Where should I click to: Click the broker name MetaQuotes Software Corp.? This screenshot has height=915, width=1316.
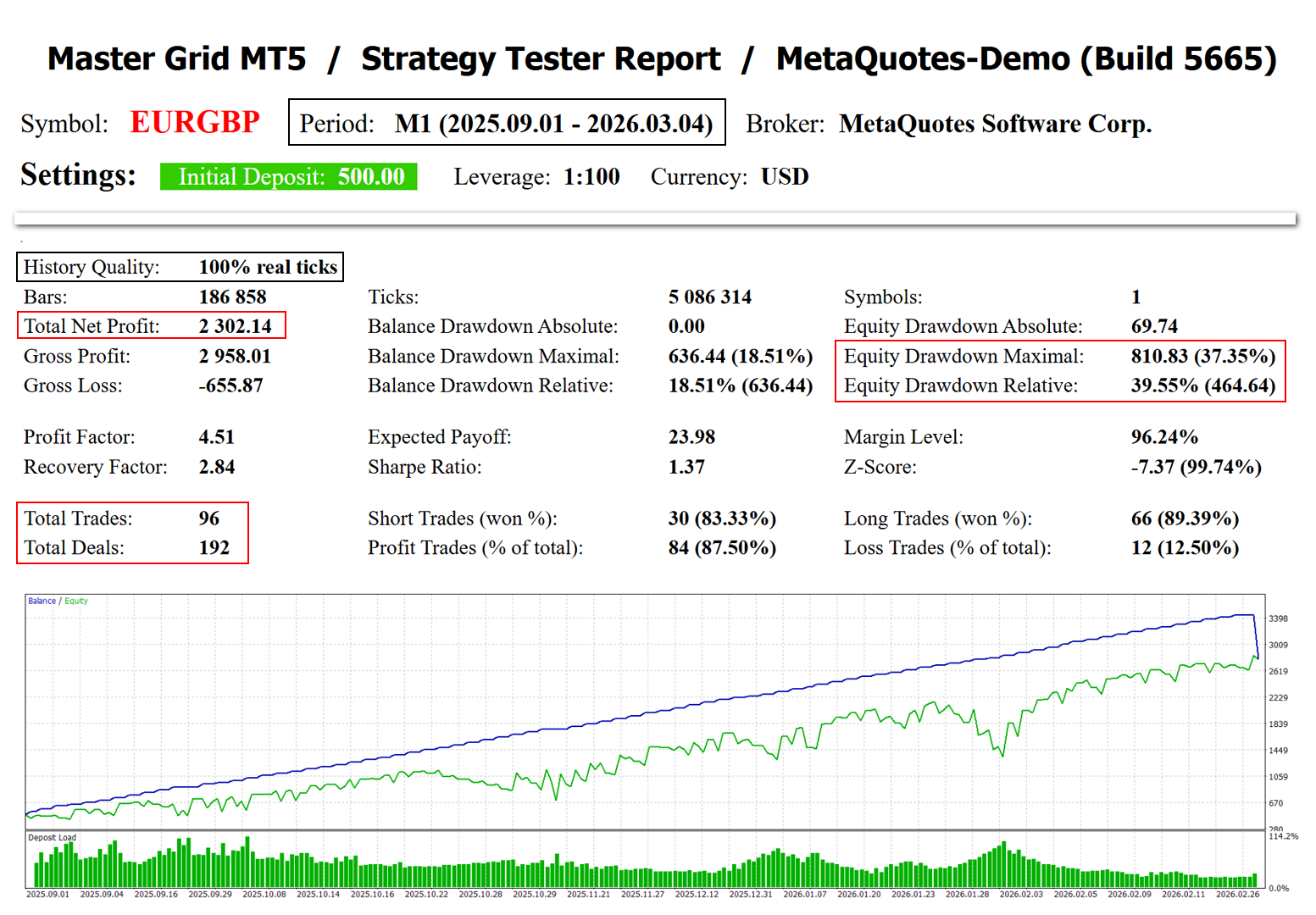point(996,124)
